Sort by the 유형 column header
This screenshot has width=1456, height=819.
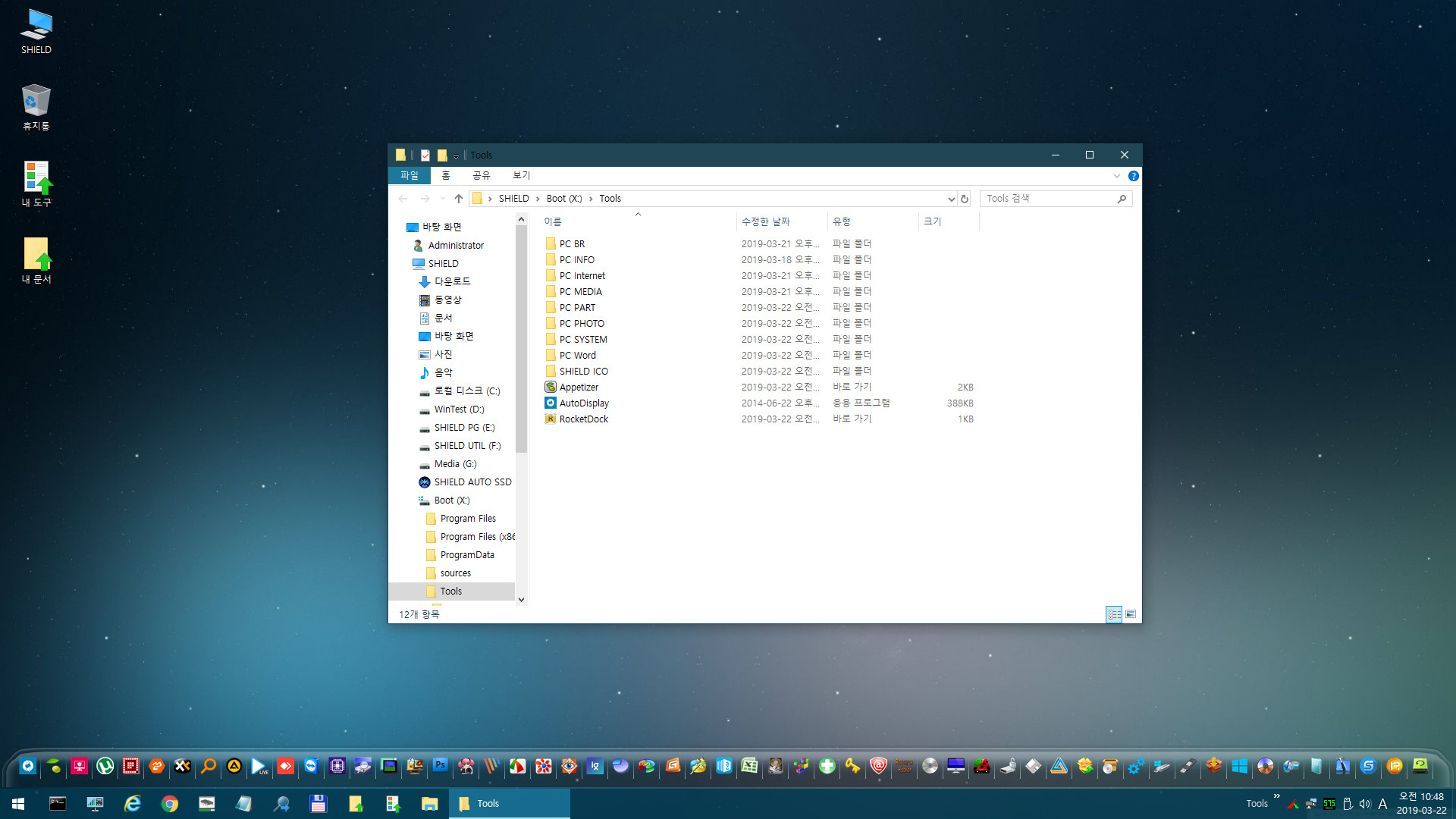point(872,221)
